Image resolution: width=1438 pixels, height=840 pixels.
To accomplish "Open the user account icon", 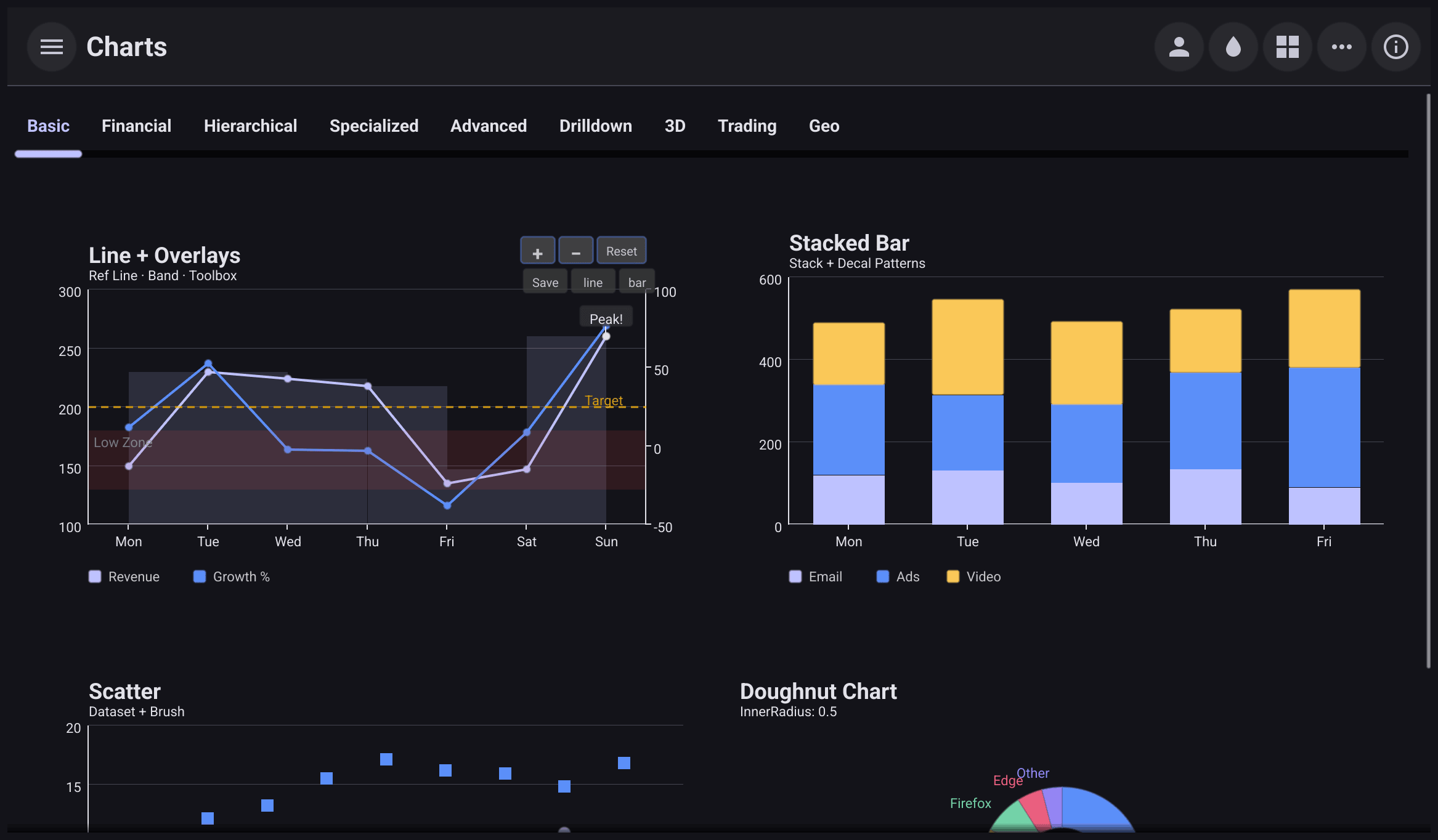I will tap(1179, 47).
